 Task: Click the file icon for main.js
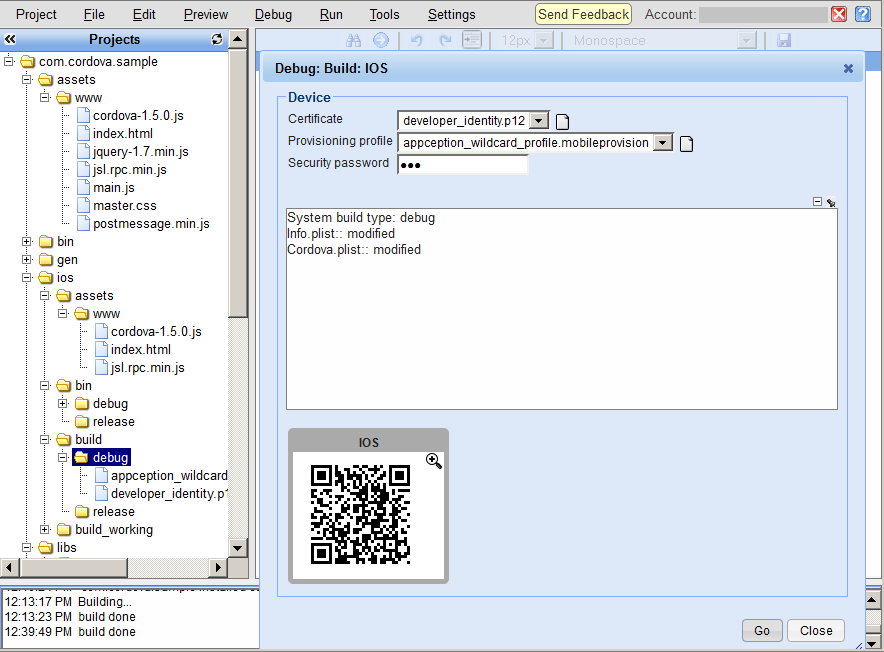coord(83,188)
